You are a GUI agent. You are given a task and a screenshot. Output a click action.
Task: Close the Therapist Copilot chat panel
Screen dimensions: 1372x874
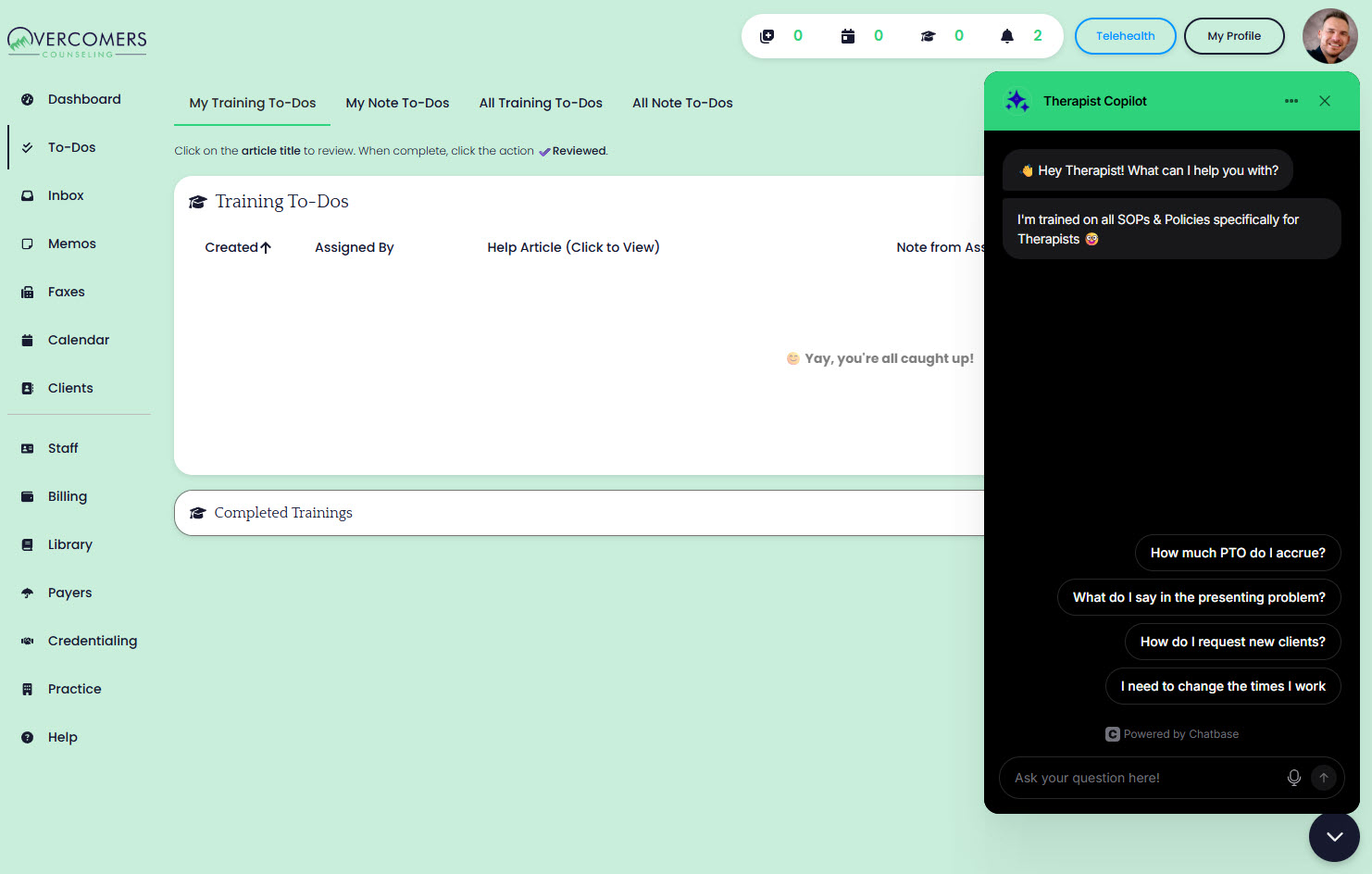pyautogui.click(x=1325, y=101)
